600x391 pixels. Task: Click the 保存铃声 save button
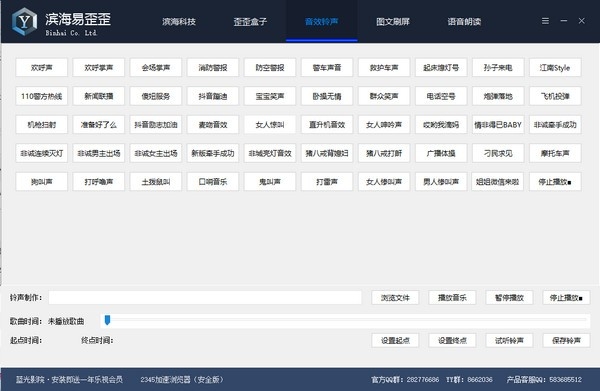point(566,340)
